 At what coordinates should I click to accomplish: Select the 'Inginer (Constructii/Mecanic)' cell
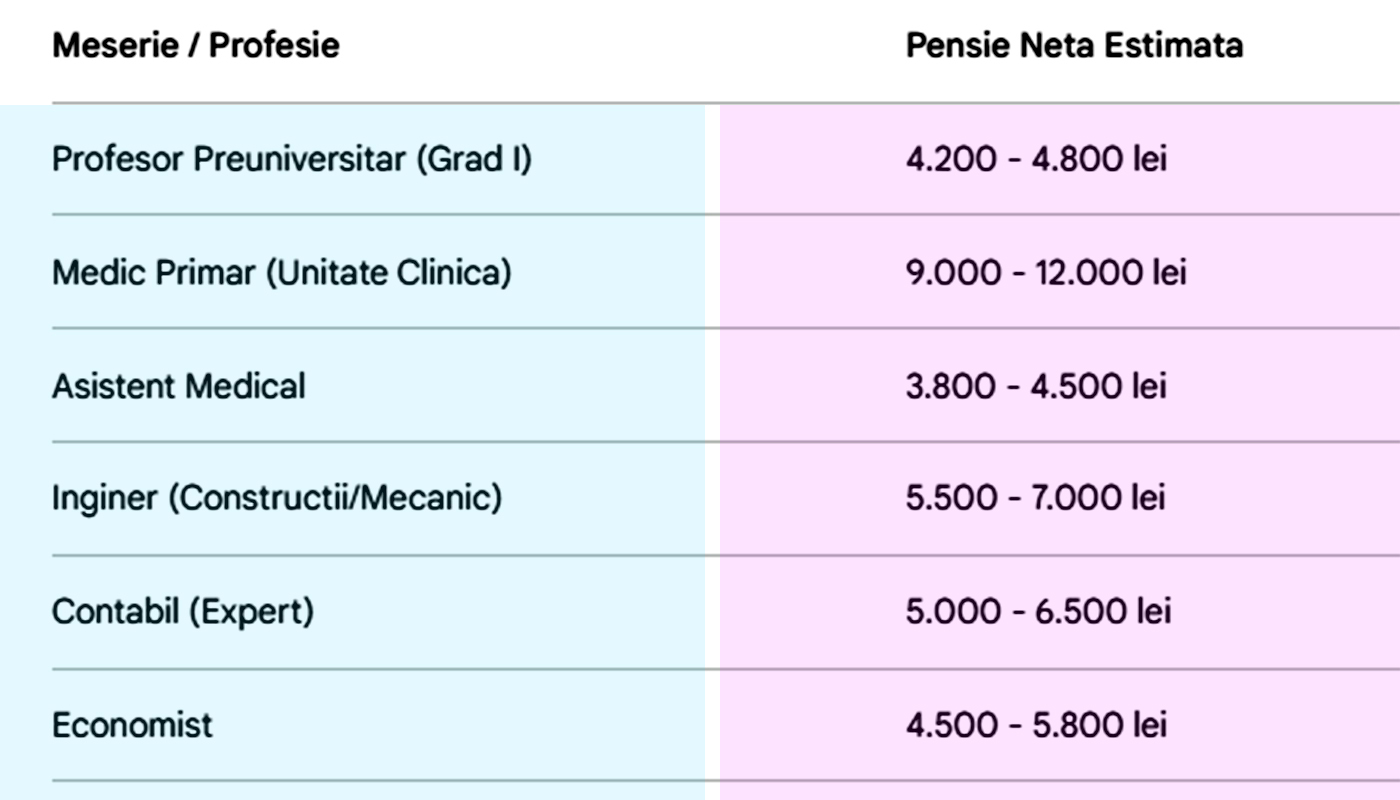coord(276,498)
